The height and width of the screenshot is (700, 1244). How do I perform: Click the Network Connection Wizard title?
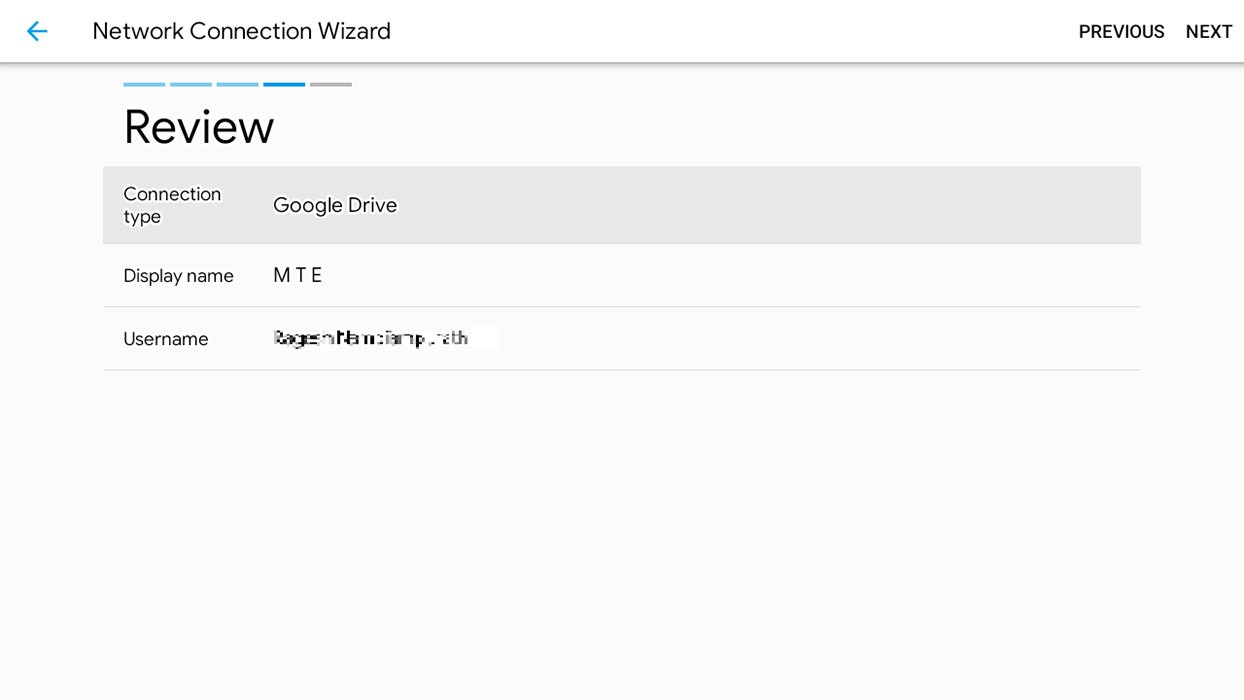tap(241, 31)
